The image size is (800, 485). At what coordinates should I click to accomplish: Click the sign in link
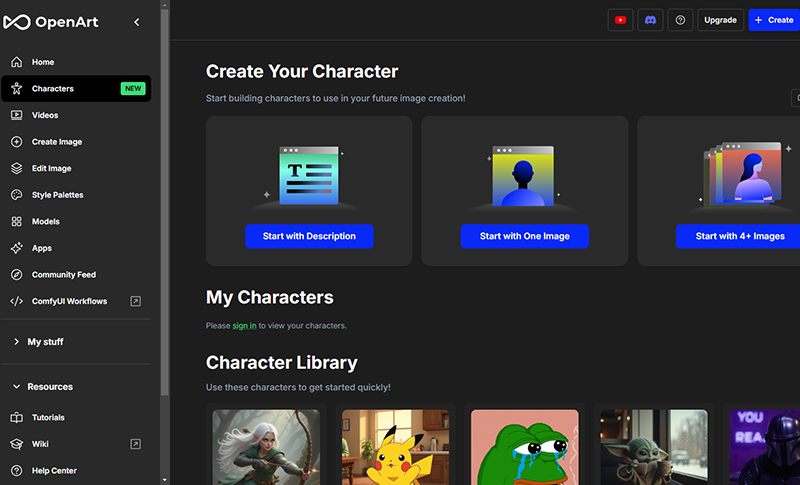coord(244,325)
